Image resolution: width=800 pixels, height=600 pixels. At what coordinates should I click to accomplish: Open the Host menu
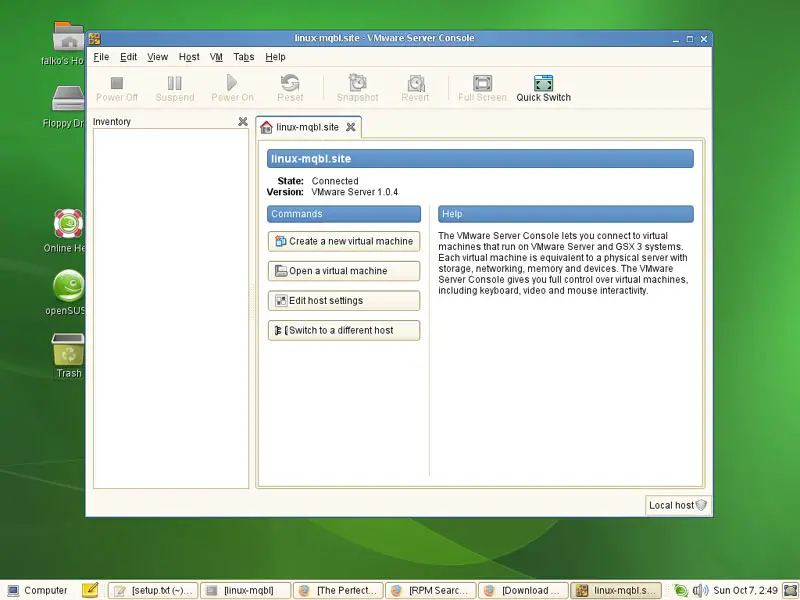coord(189,57)
